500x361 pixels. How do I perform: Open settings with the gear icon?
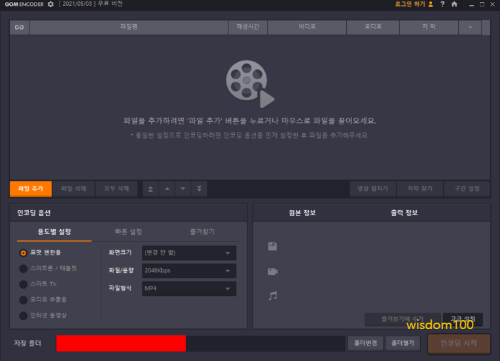pyautogui.click(x=50, y=4)
